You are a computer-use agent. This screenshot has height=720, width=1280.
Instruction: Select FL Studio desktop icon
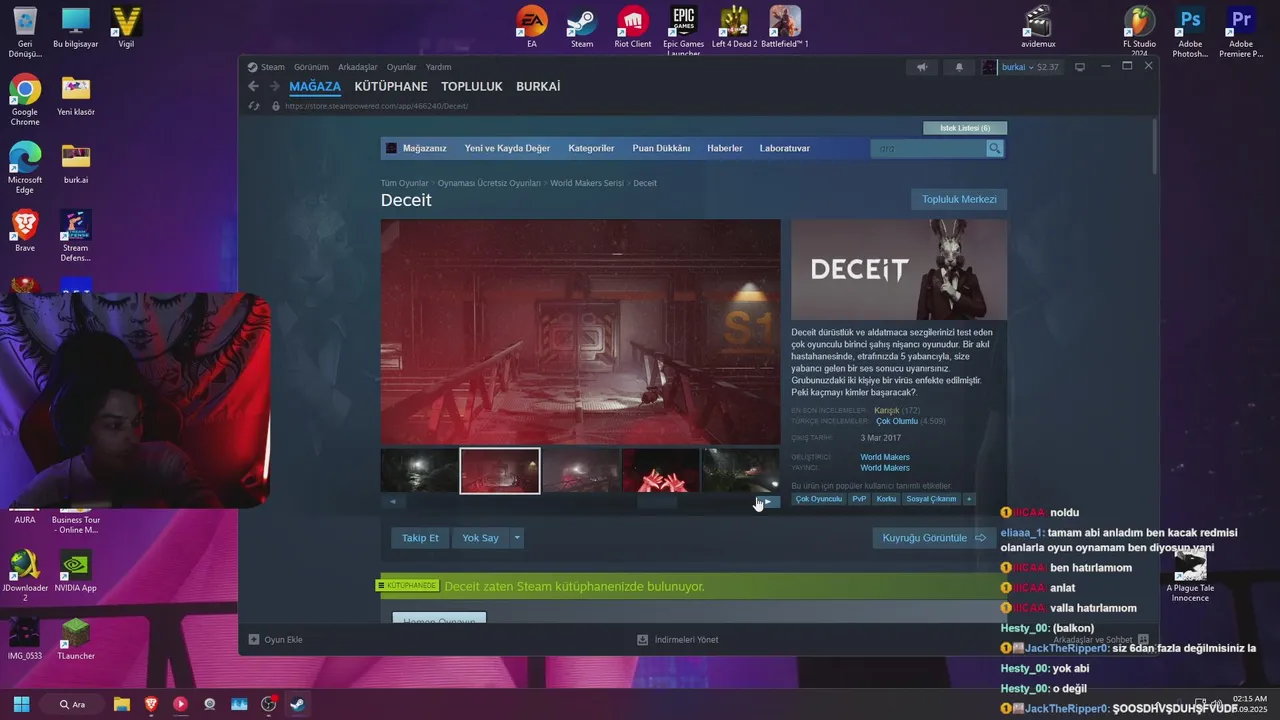tap(1139, 30)
